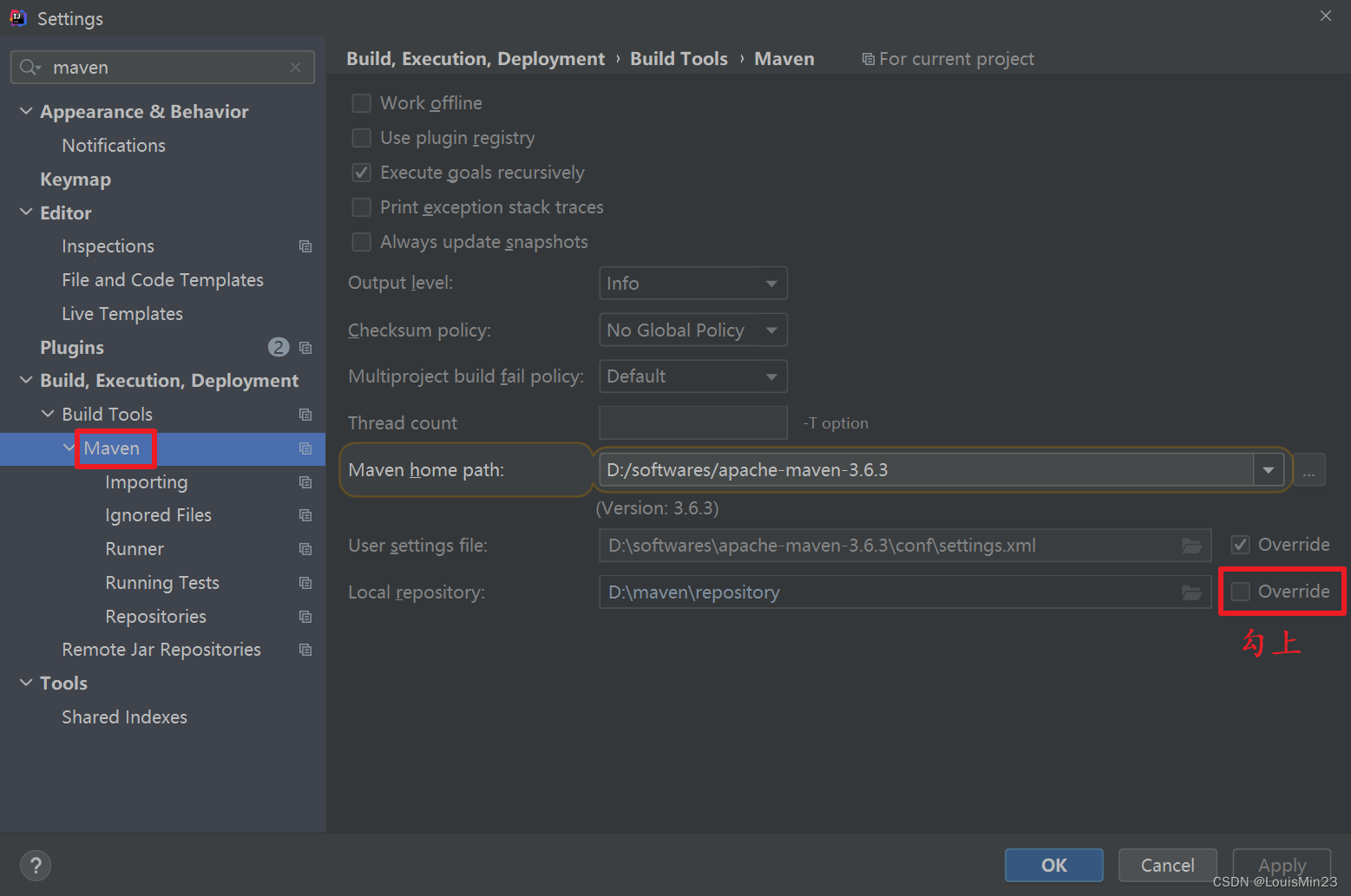1351x896 pixels.
Task: Open Shared Indexes settings
Action: (x=124, y=717)
